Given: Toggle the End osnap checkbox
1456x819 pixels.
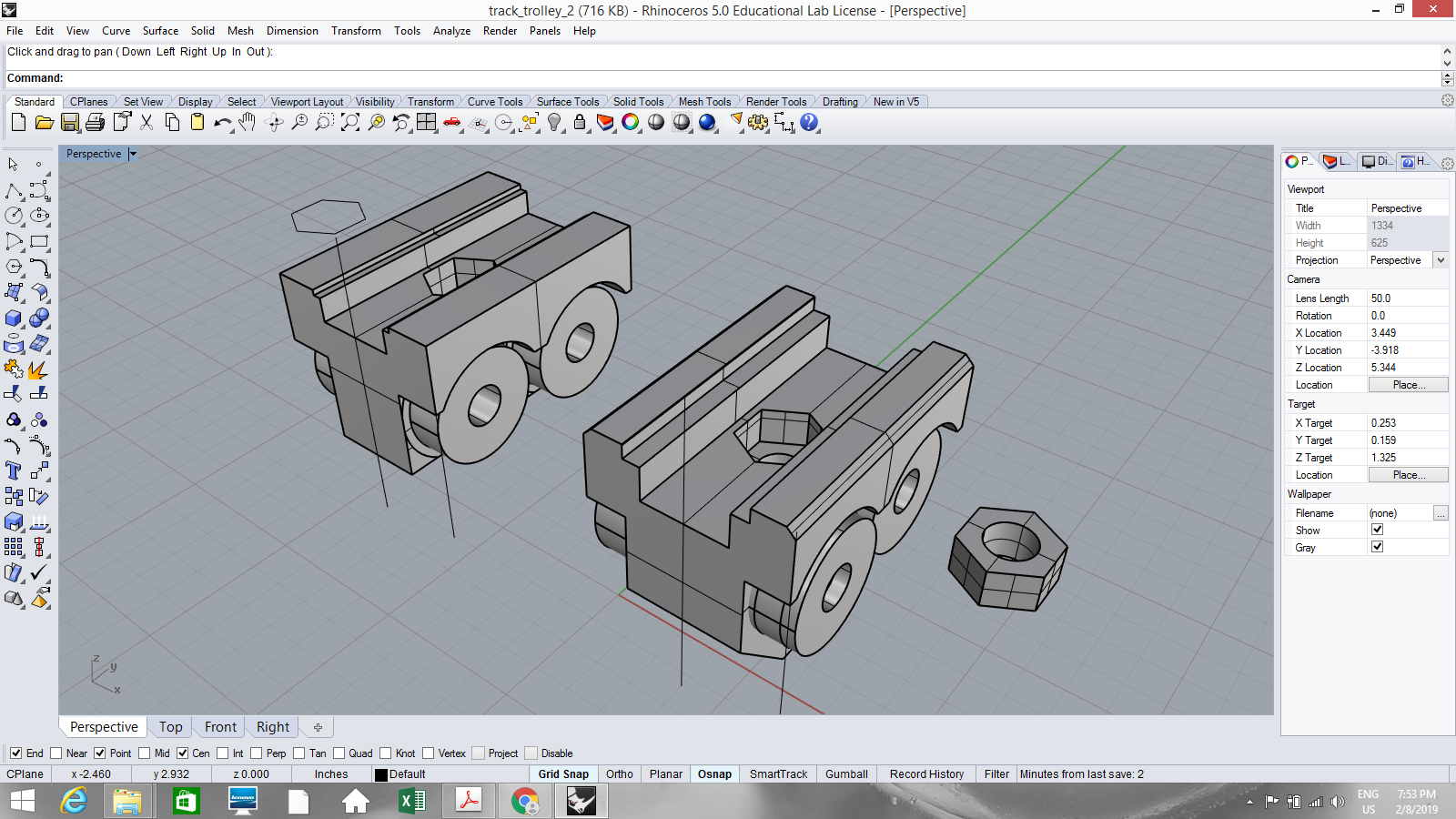Looking at the screenshot, I should [15, 753].
